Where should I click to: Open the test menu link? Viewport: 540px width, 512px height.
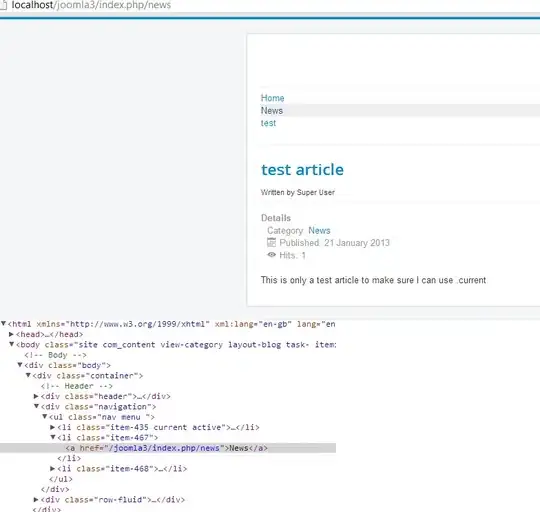coord(268,123)
